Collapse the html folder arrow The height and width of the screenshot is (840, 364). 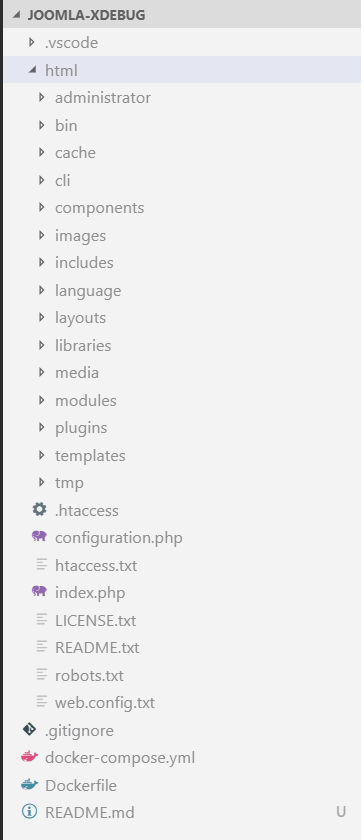coord(32,70)
